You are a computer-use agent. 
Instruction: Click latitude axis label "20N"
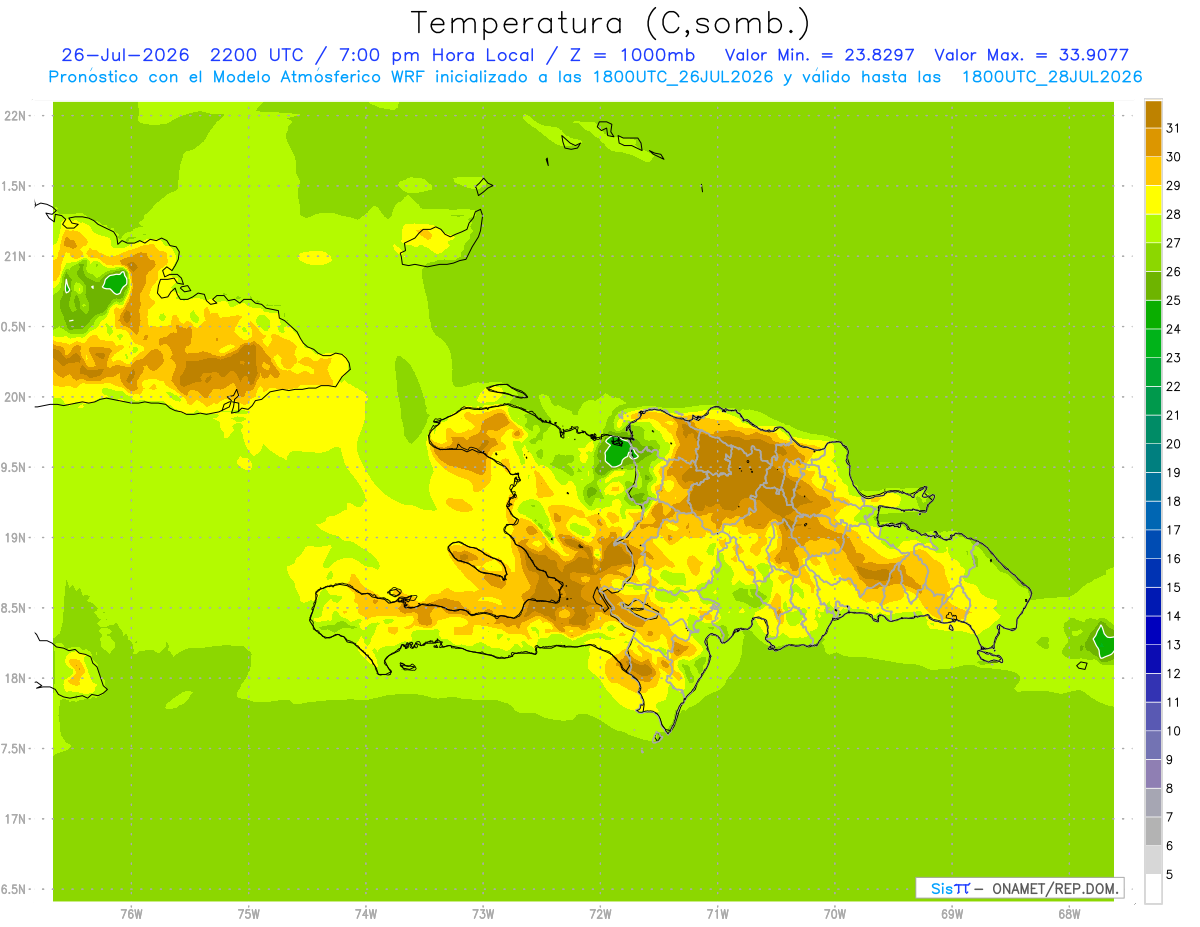point(15,397)
